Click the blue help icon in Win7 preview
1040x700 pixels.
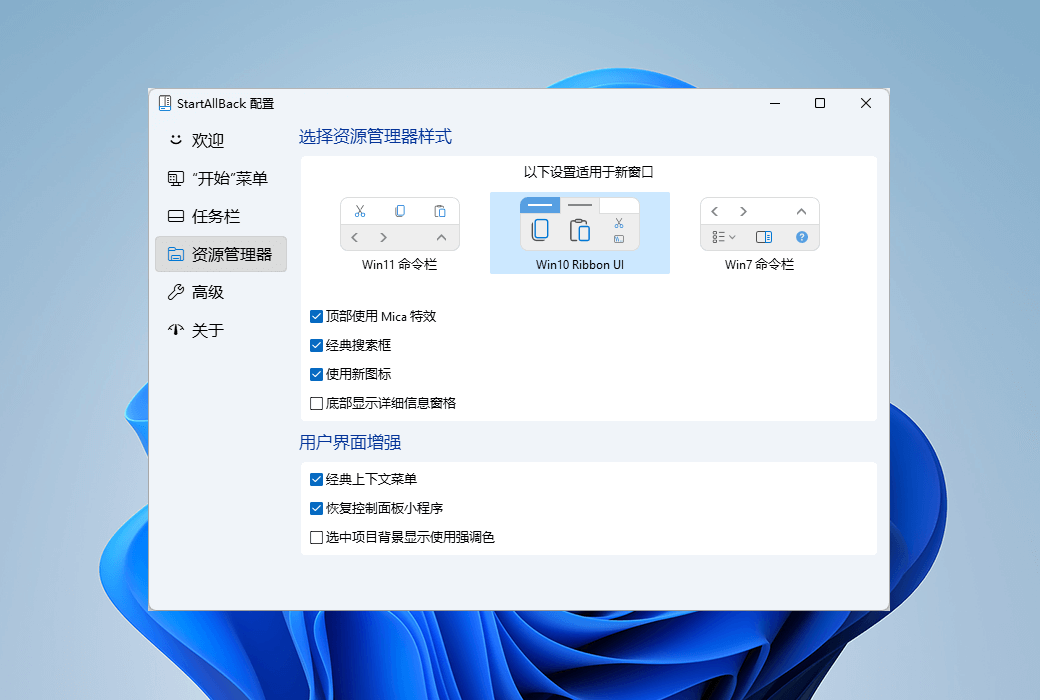(801, 236)
